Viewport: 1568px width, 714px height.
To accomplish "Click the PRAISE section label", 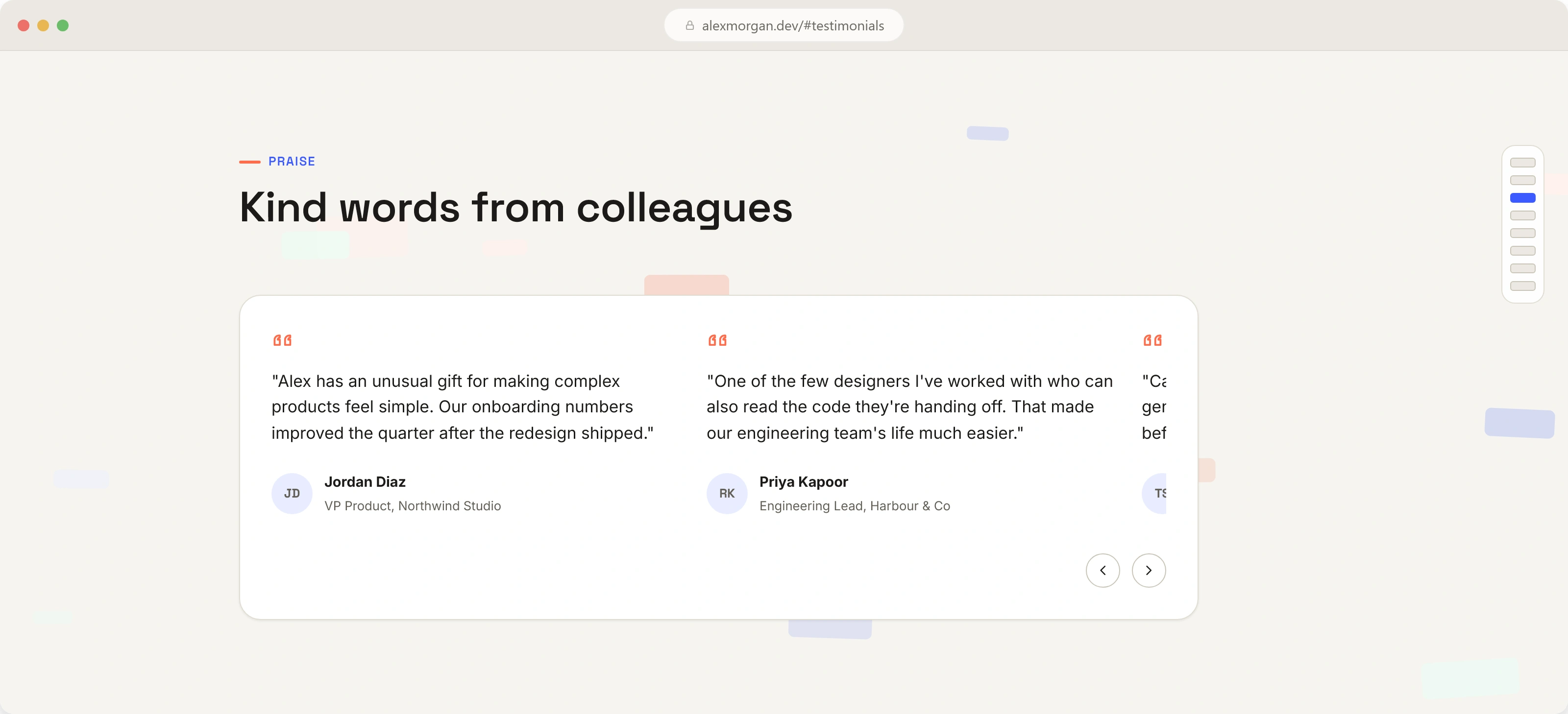I will [x=292, y=161].
